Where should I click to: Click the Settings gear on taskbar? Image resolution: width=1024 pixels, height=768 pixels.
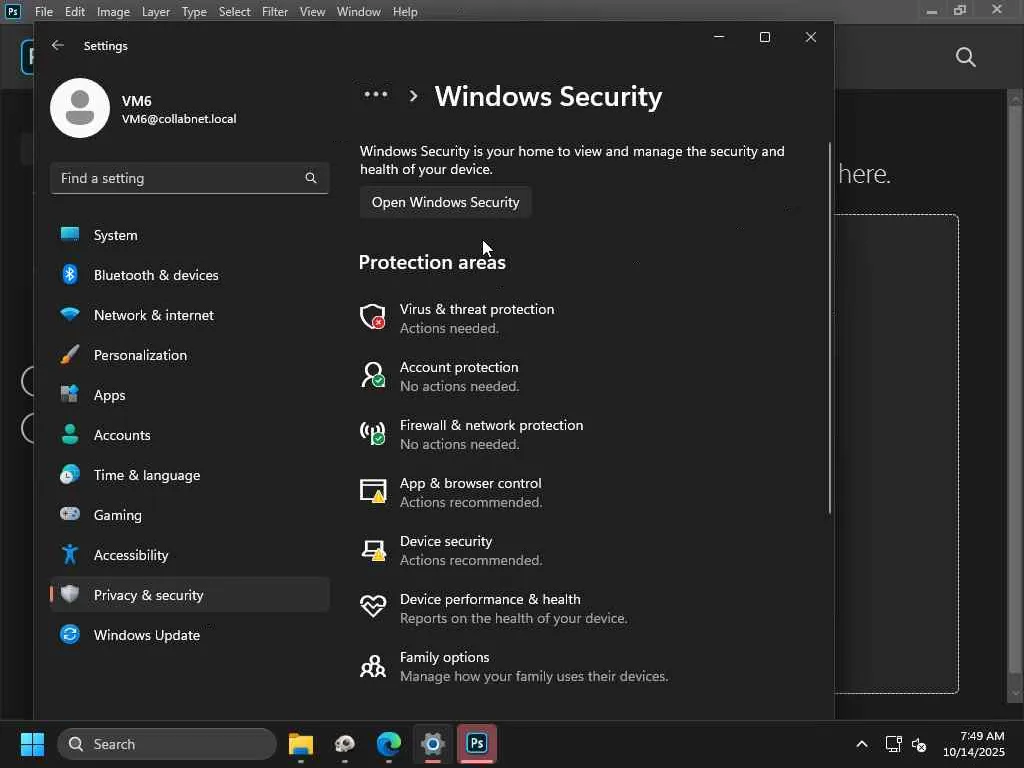[x=432, y=744]
